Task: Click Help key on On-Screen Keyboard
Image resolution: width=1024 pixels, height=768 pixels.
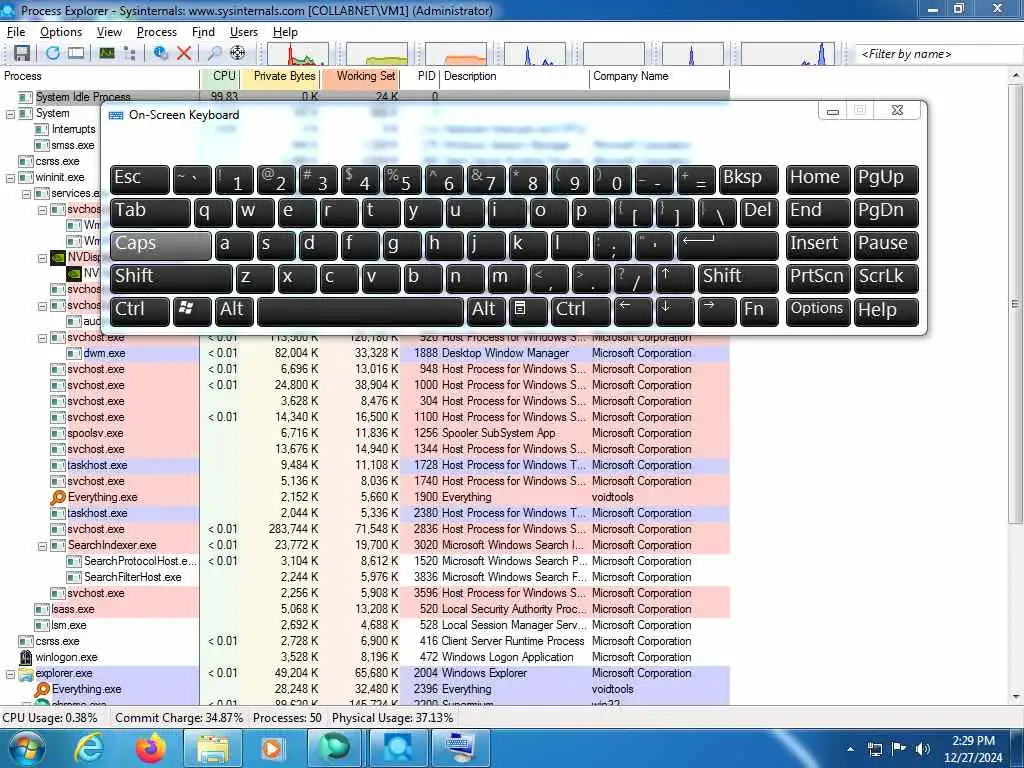Action: pos(886,312)
